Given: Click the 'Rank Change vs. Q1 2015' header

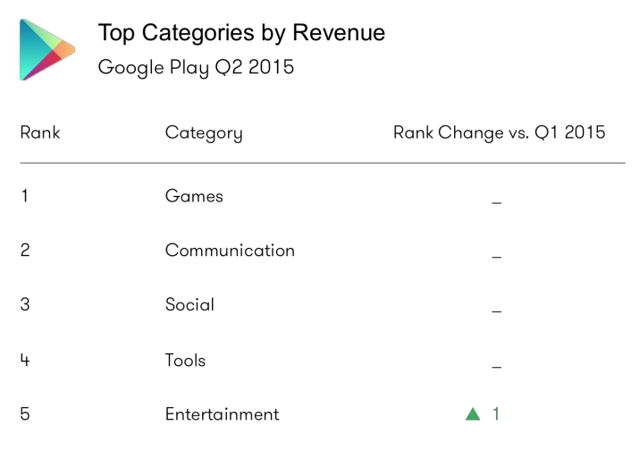Looking at the screenshot, I should (499, 132).
